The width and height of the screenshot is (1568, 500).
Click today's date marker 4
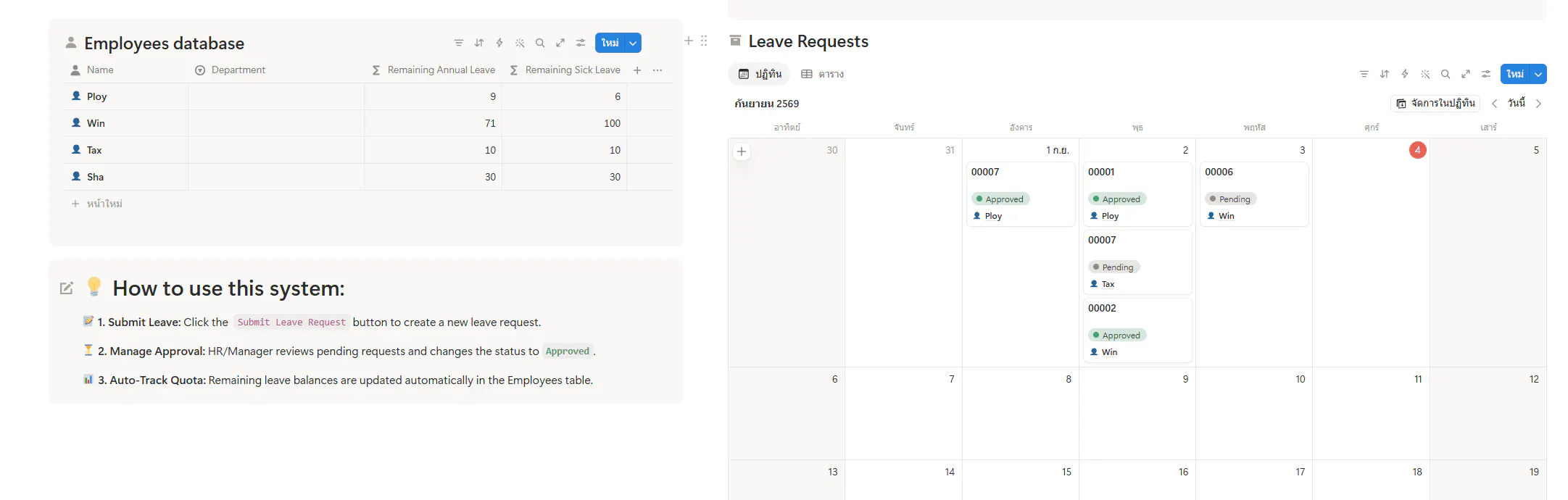tap(1417, 150)
